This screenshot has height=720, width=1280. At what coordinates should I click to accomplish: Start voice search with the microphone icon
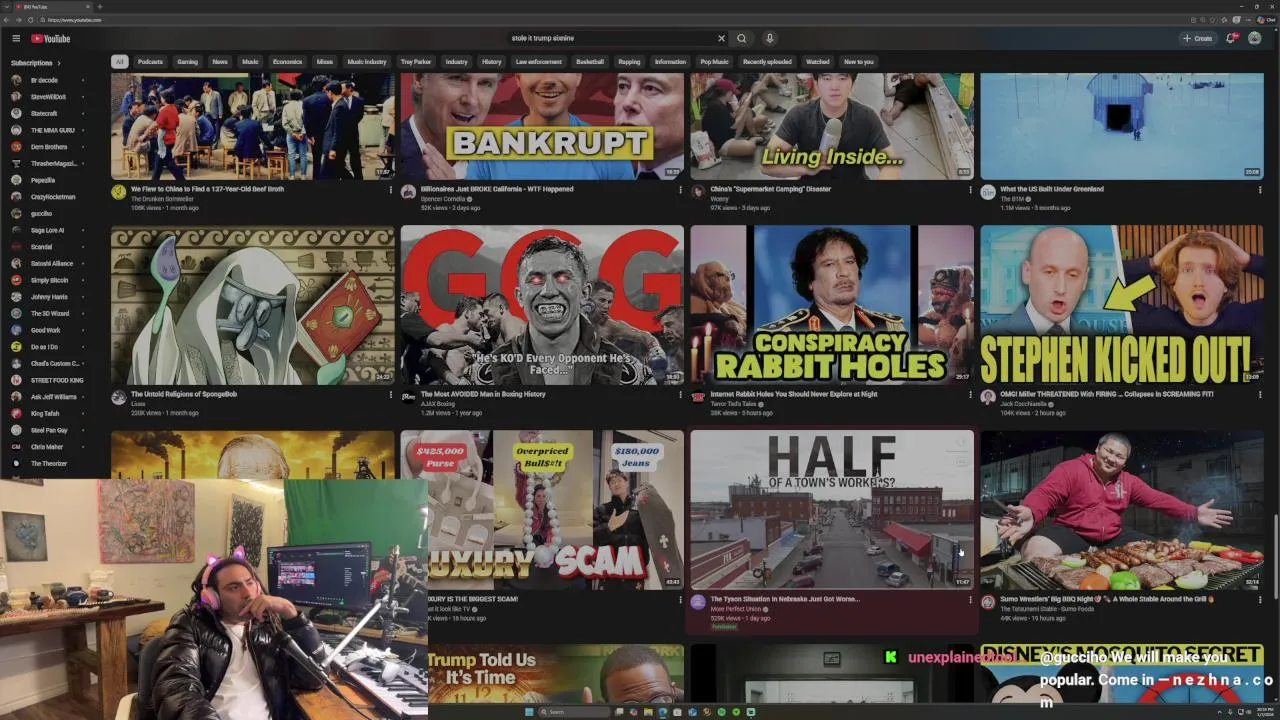[769, 38]
